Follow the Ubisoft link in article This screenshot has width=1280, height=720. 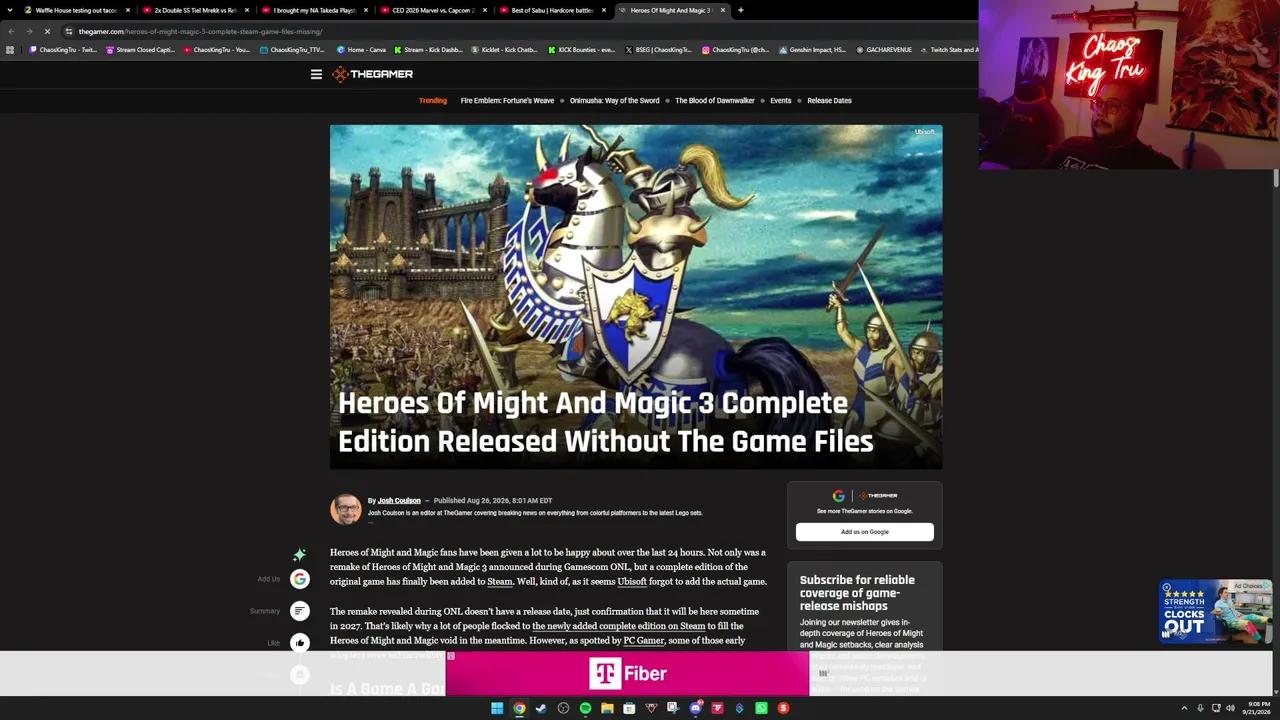tap(632, 581)
